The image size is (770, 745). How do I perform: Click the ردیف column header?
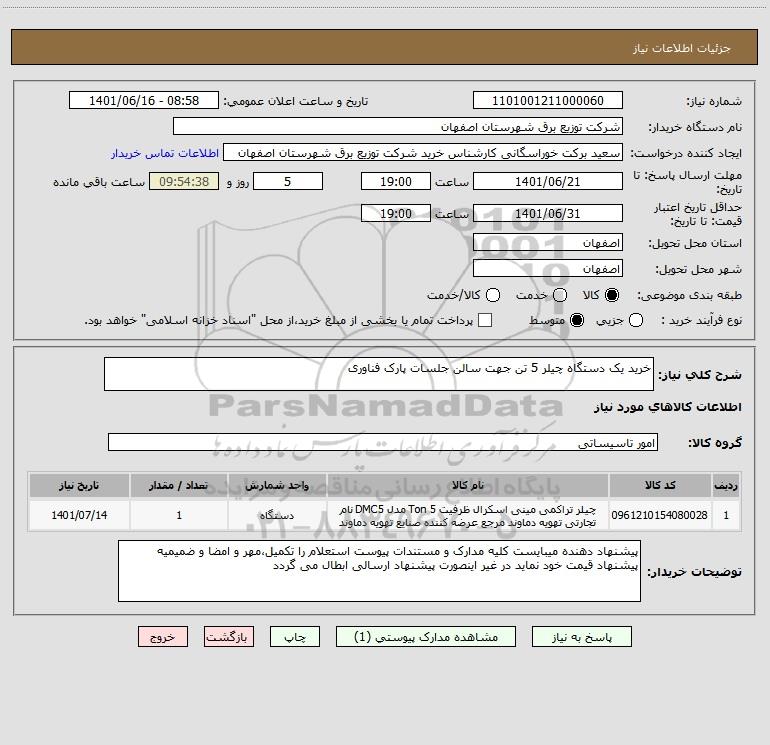click(726, 485)
